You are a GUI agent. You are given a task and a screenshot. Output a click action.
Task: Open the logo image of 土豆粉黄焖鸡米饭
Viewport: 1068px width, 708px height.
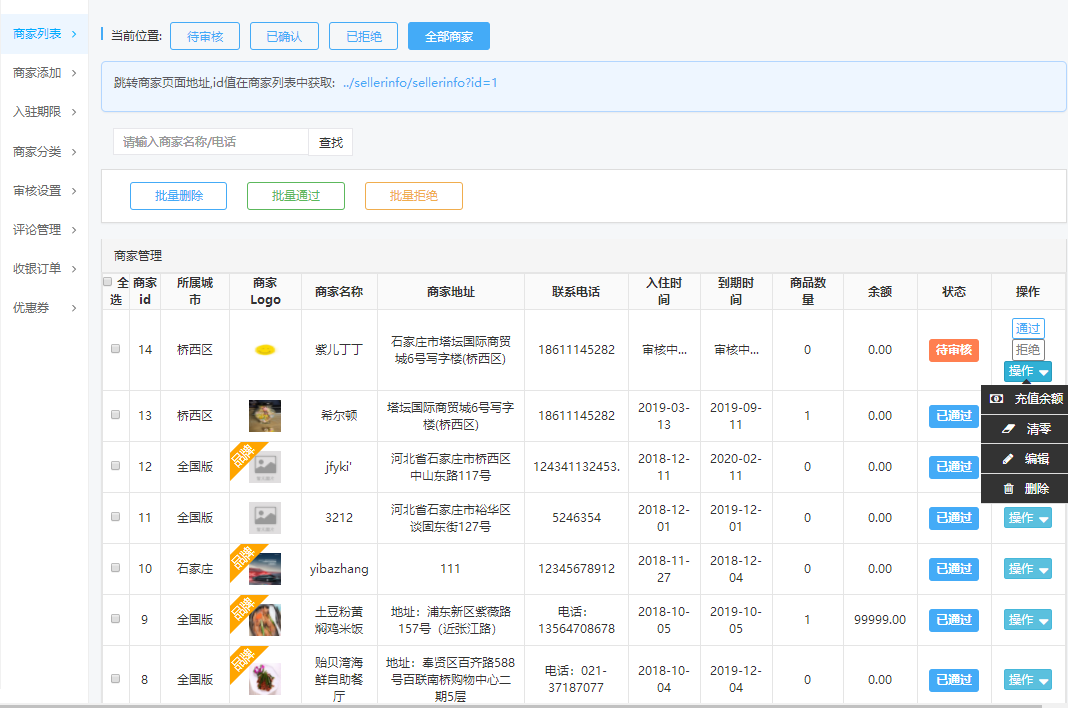point(265,620)
